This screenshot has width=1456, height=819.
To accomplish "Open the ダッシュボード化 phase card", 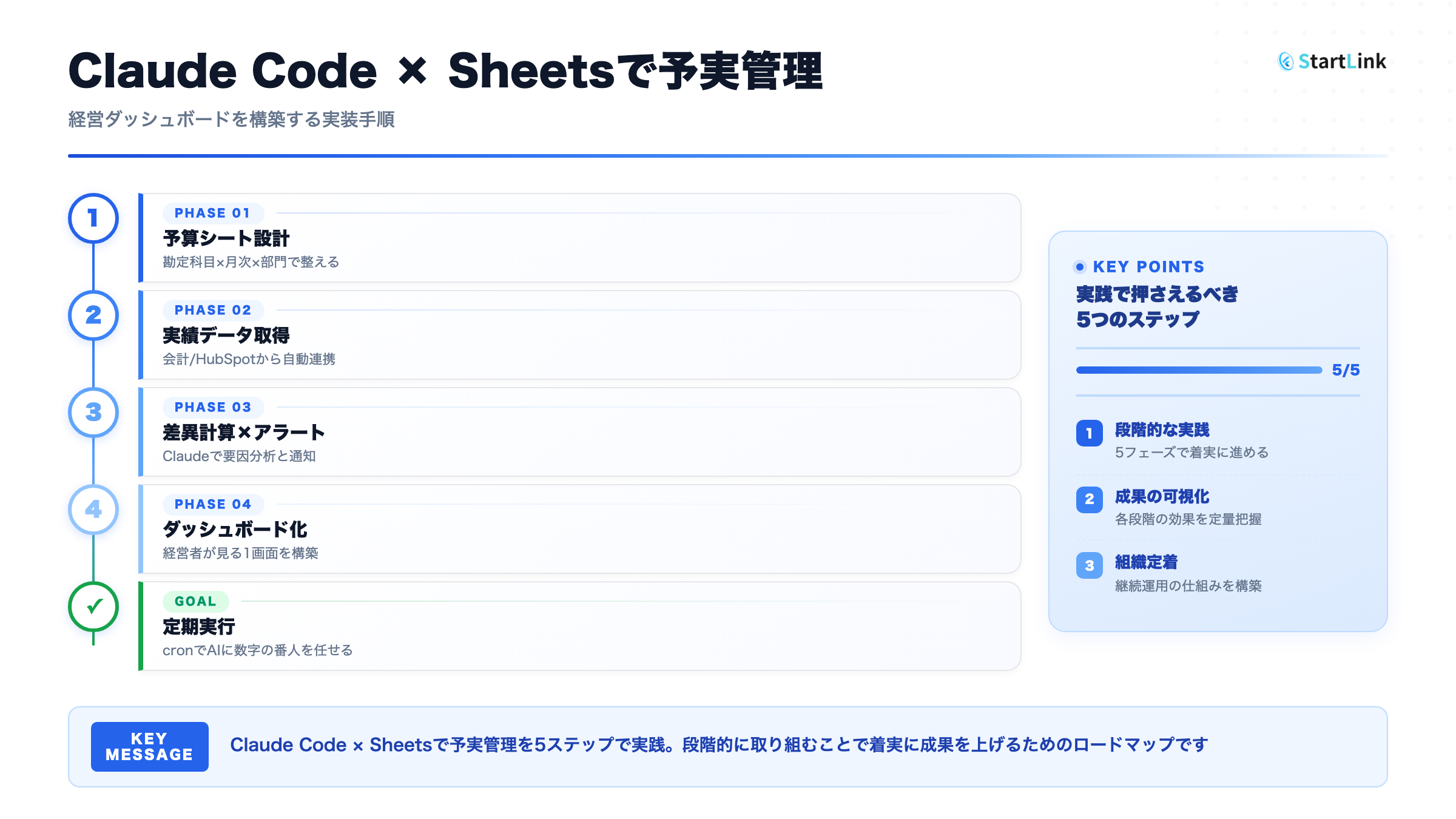I will coord(579,529).
